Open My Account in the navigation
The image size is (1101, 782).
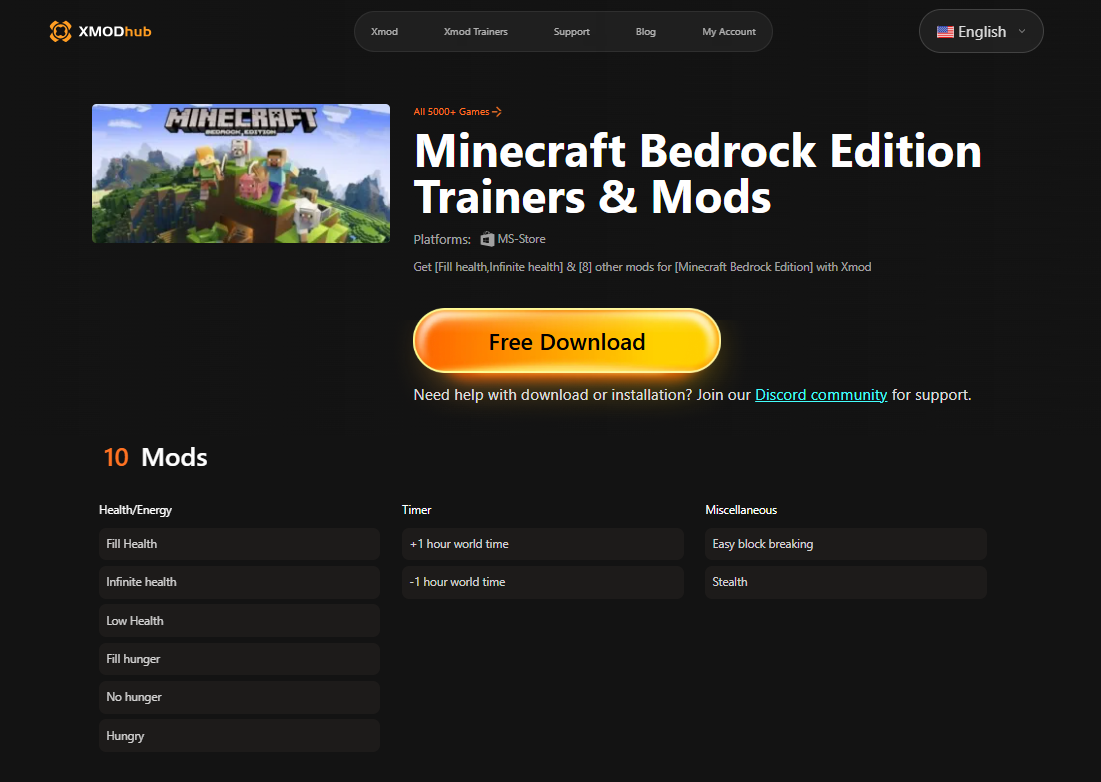(x=729, y=32)
